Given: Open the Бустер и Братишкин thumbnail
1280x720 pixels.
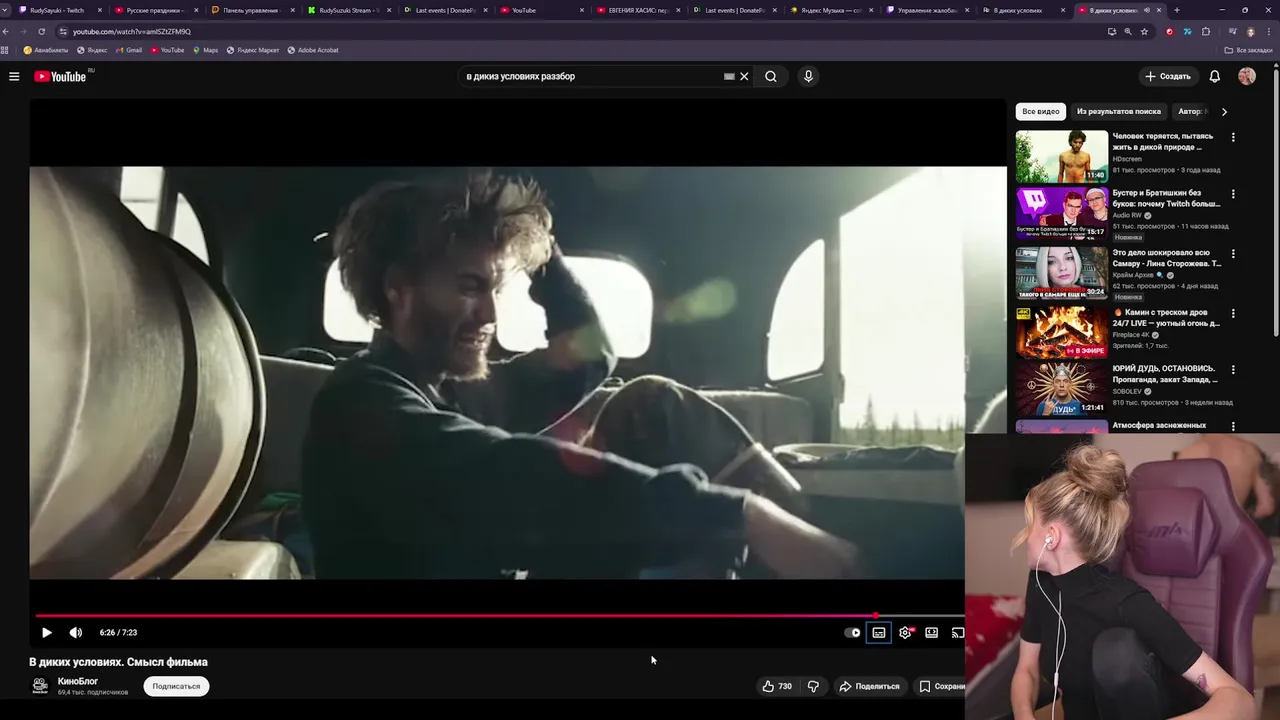Looking at the screenshot, I should pos(1062,214).
